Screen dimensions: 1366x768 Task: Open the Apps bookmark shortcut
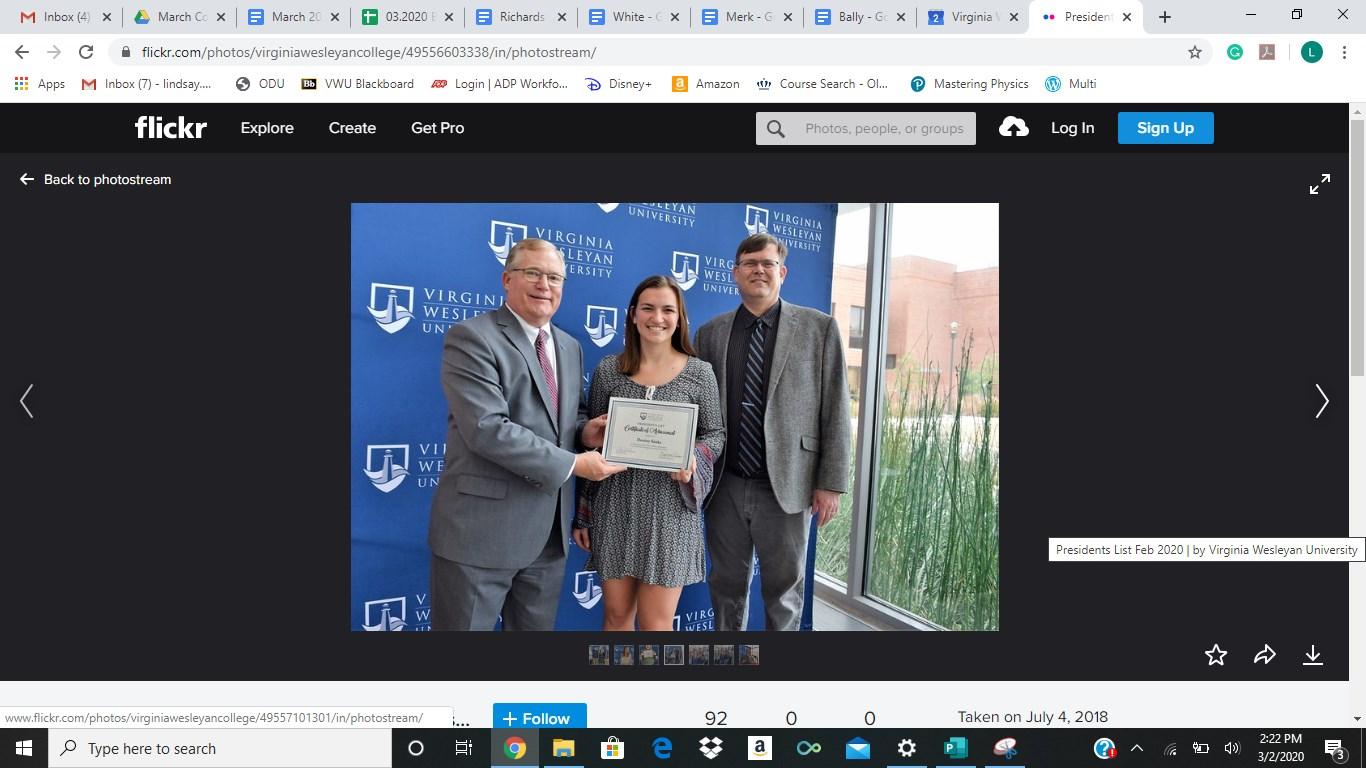pos(40,84)
